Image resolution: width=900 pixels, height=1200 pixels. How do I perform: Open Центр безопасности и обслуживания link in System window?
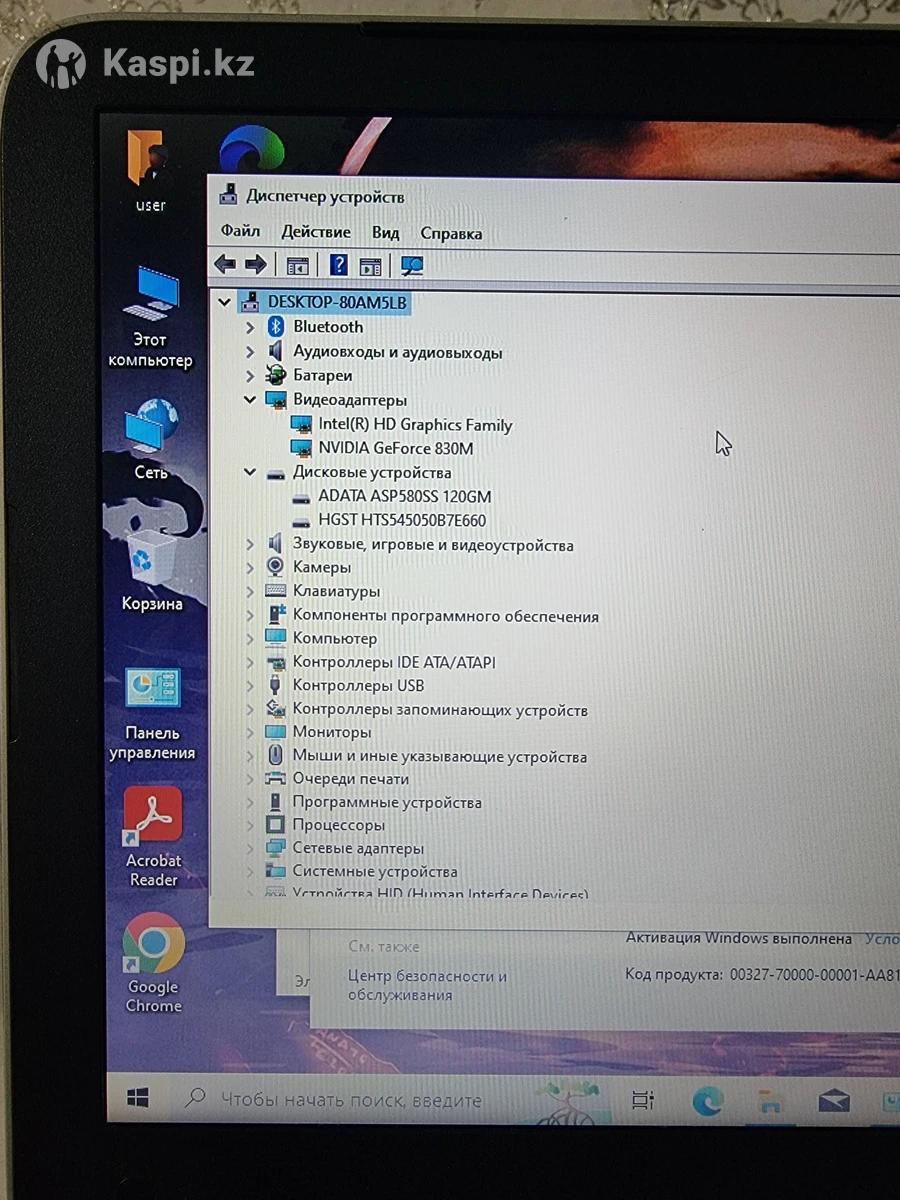tap(427, 985)
